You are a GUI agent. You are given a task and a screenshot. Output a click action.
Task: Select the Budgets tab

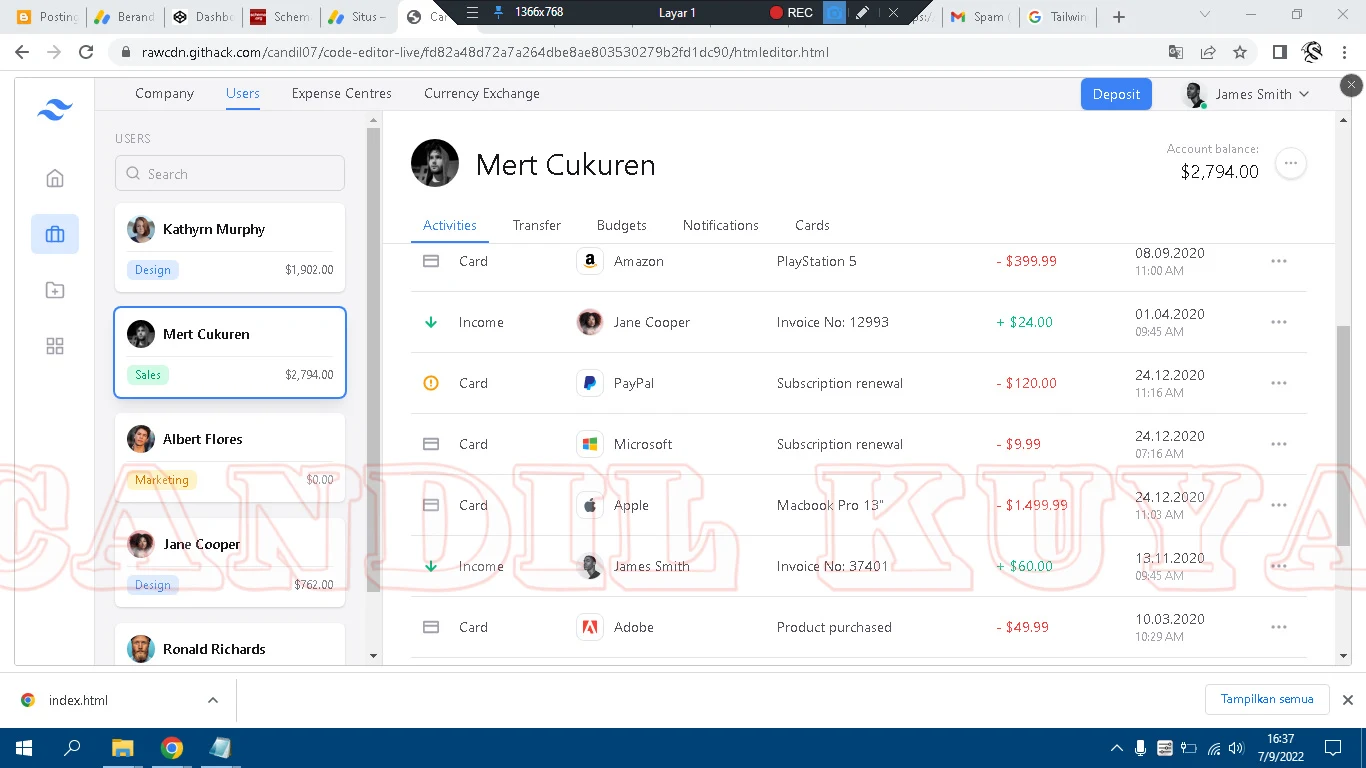click(622, 225)
